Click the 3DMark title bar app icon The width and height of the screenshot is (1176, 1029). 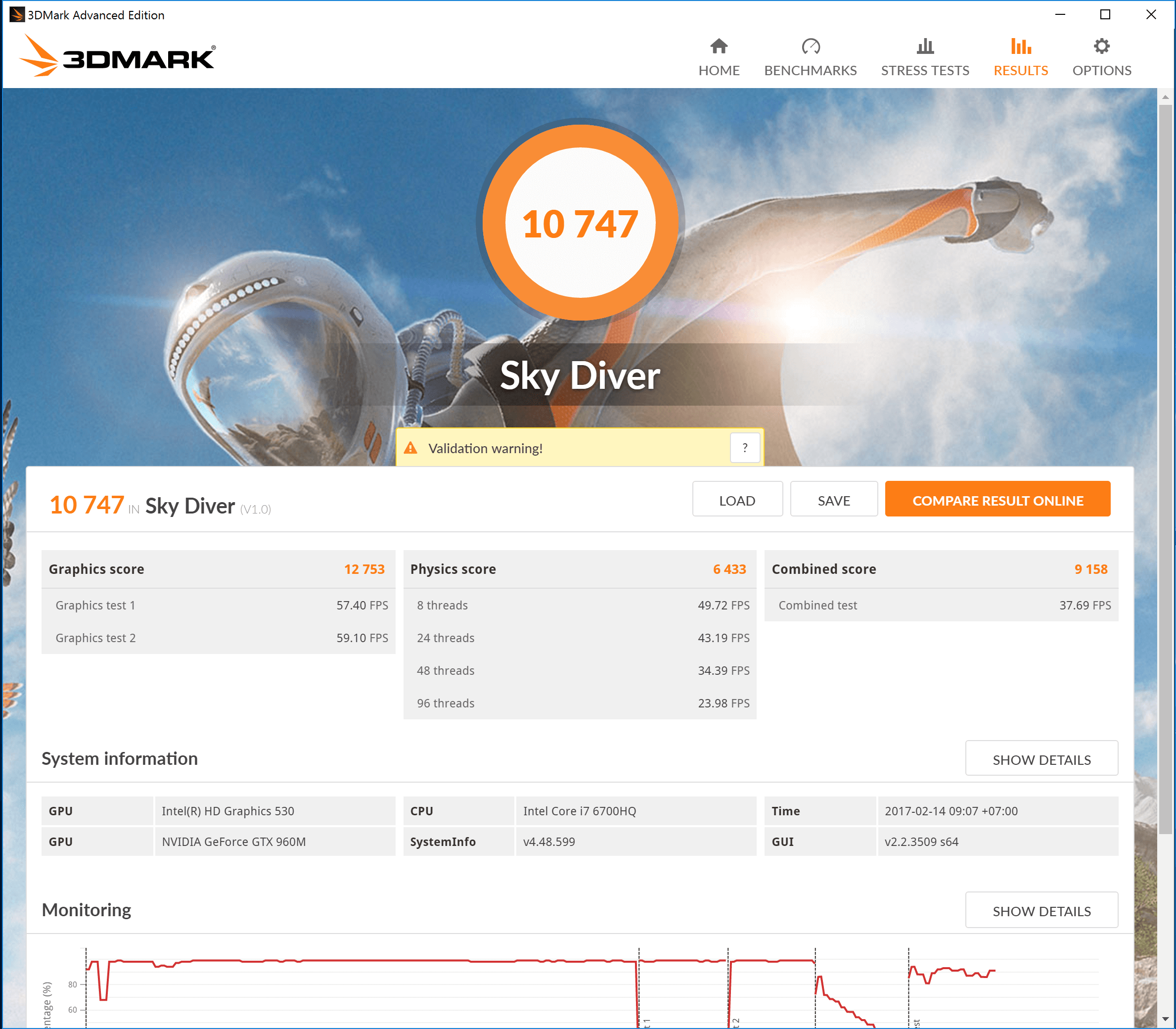coord(17,14)
